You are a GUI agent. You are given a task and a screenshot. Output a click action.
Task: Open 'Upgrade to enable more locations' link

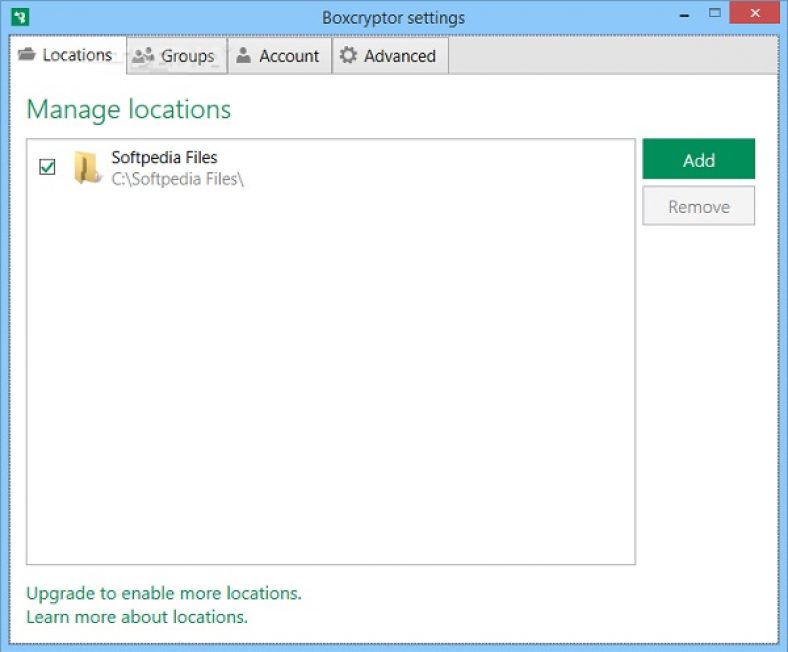pyautogui.click(x=164, y=593)
